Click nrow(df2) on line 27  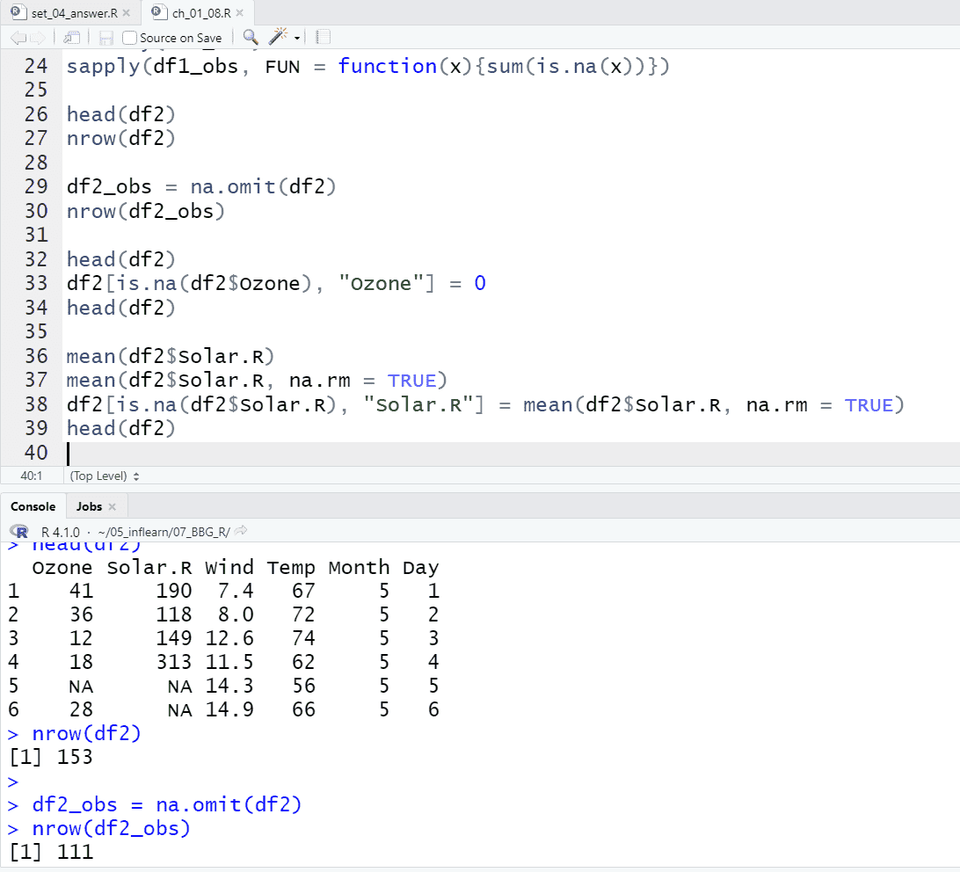pyautogui.click(x=121, y=138)
